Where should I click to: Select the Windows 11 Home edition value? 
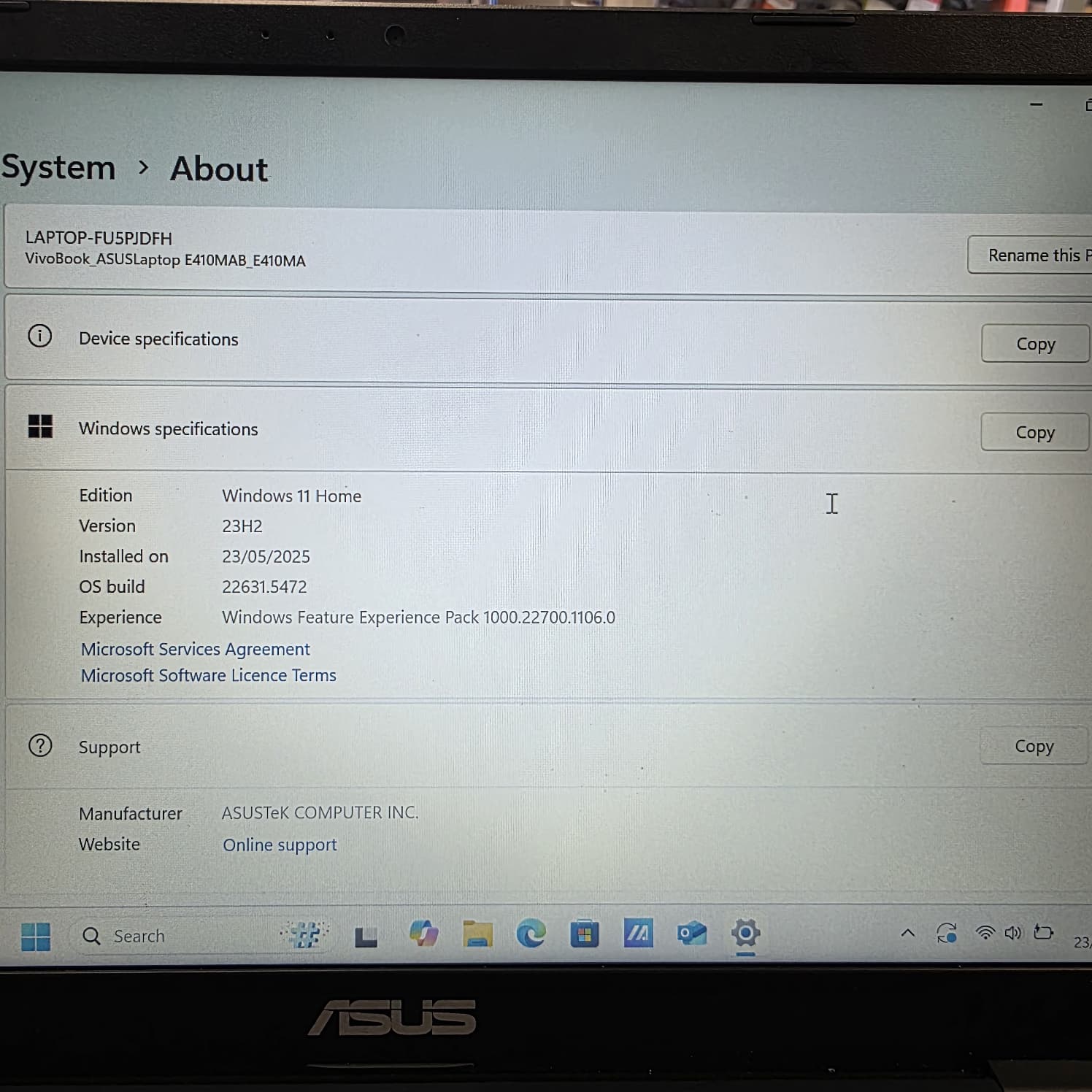tap(291, 496)
